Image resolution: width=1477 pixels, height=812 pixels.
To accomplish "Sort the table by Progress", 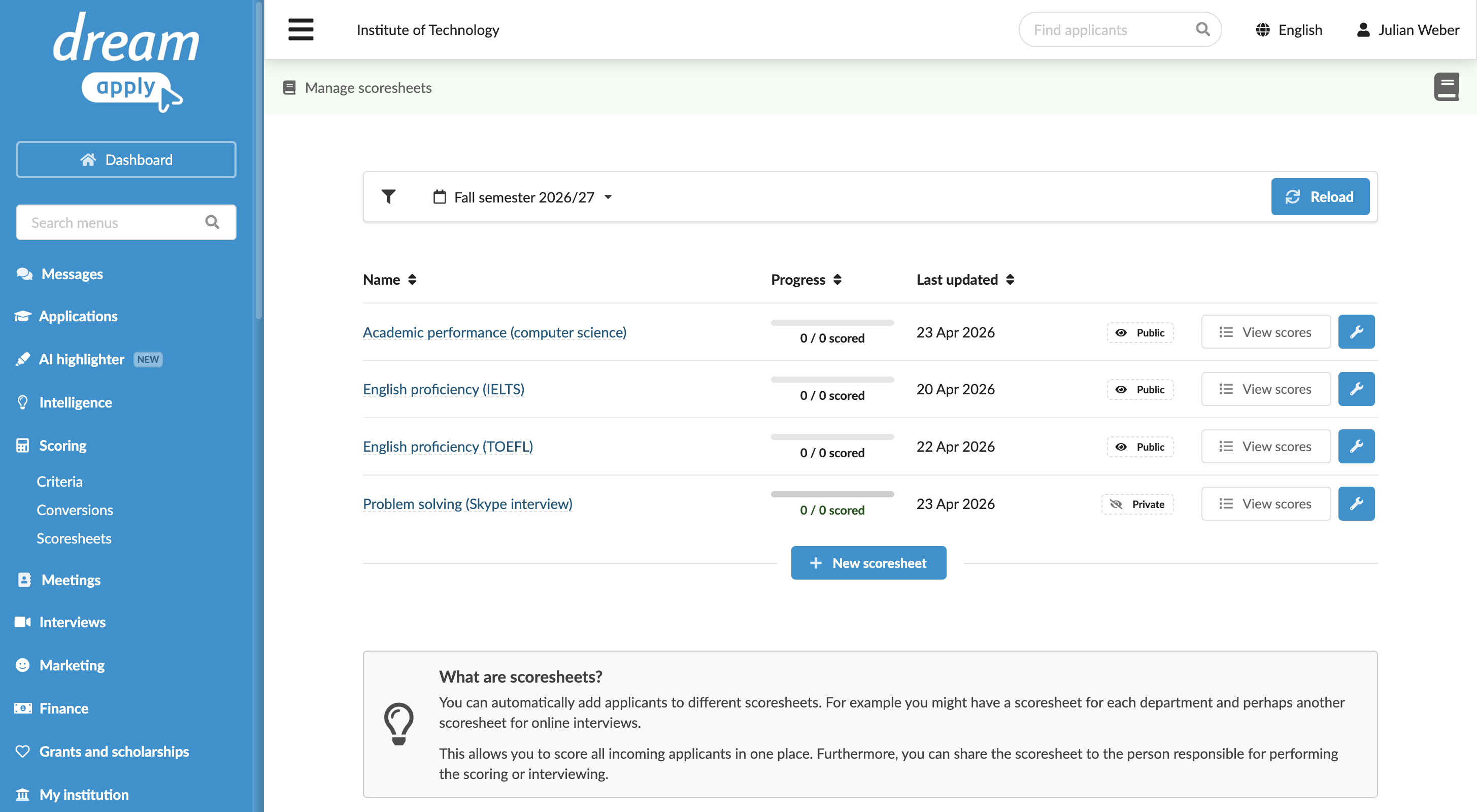I will point(806,279).
